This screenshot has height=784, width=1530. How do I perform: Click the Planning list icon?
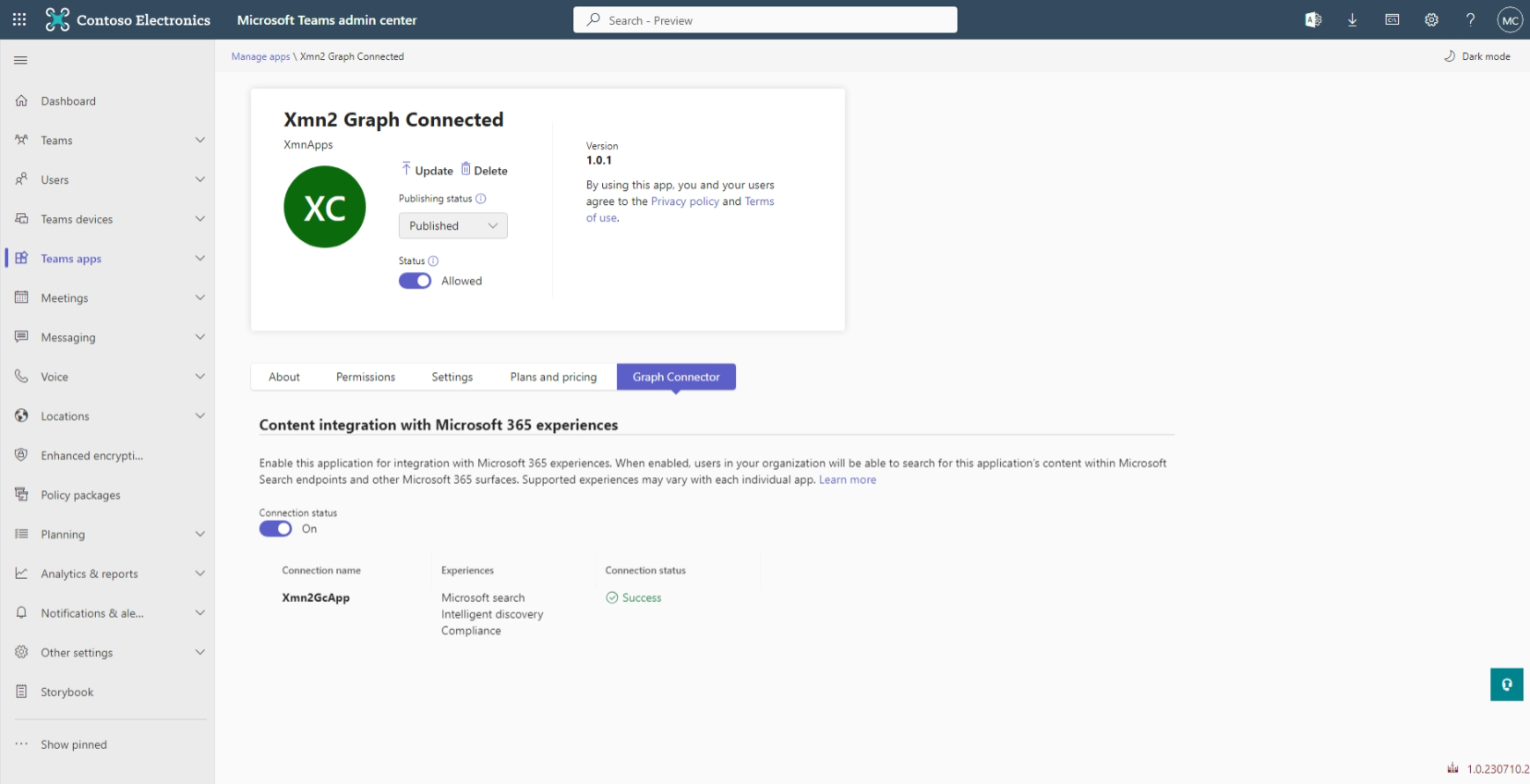22,534
